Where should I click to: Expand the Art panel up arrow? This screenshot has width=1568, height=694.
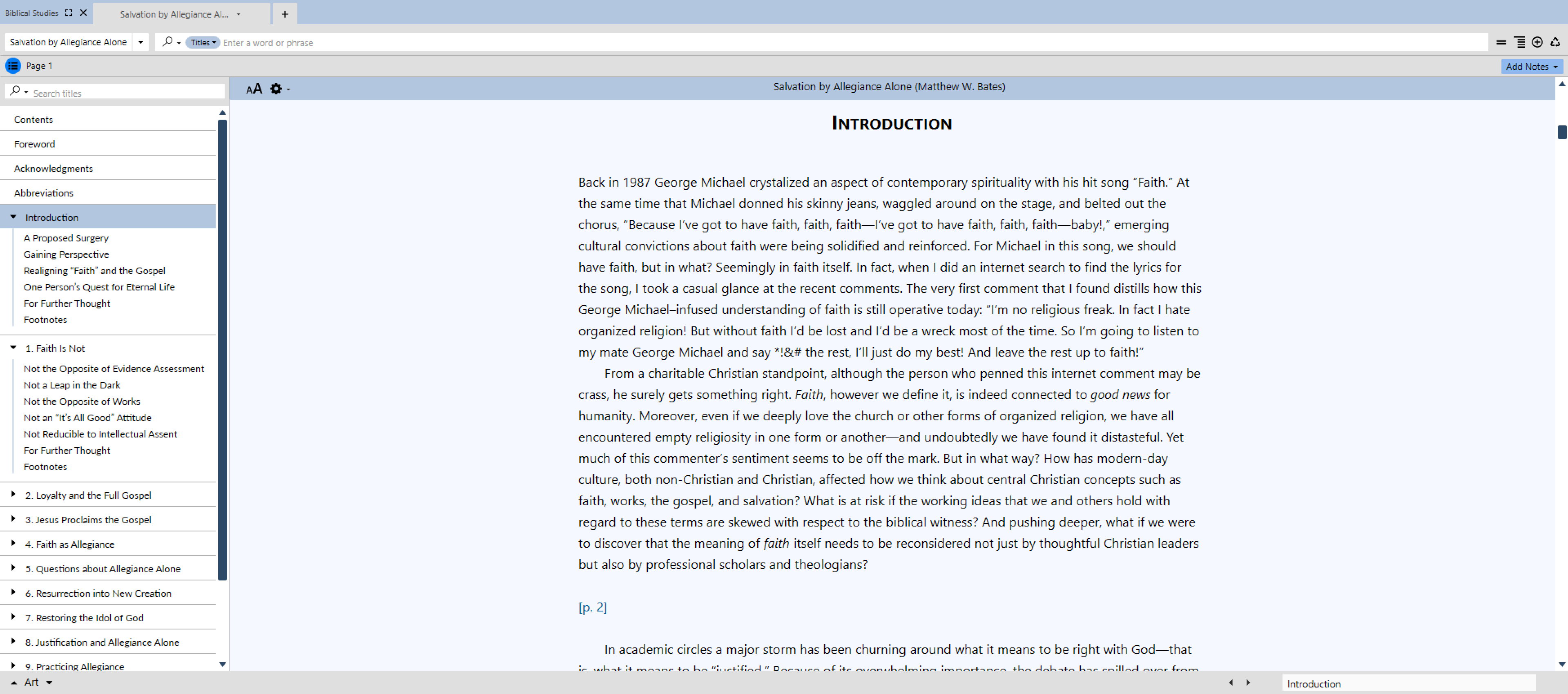coord(14,683)
